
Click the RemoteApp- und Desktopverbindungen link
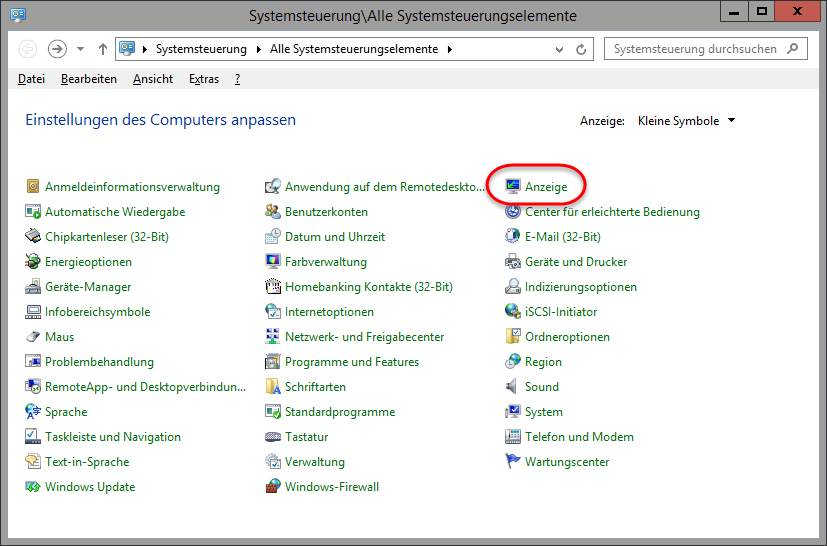pos(145,387)
